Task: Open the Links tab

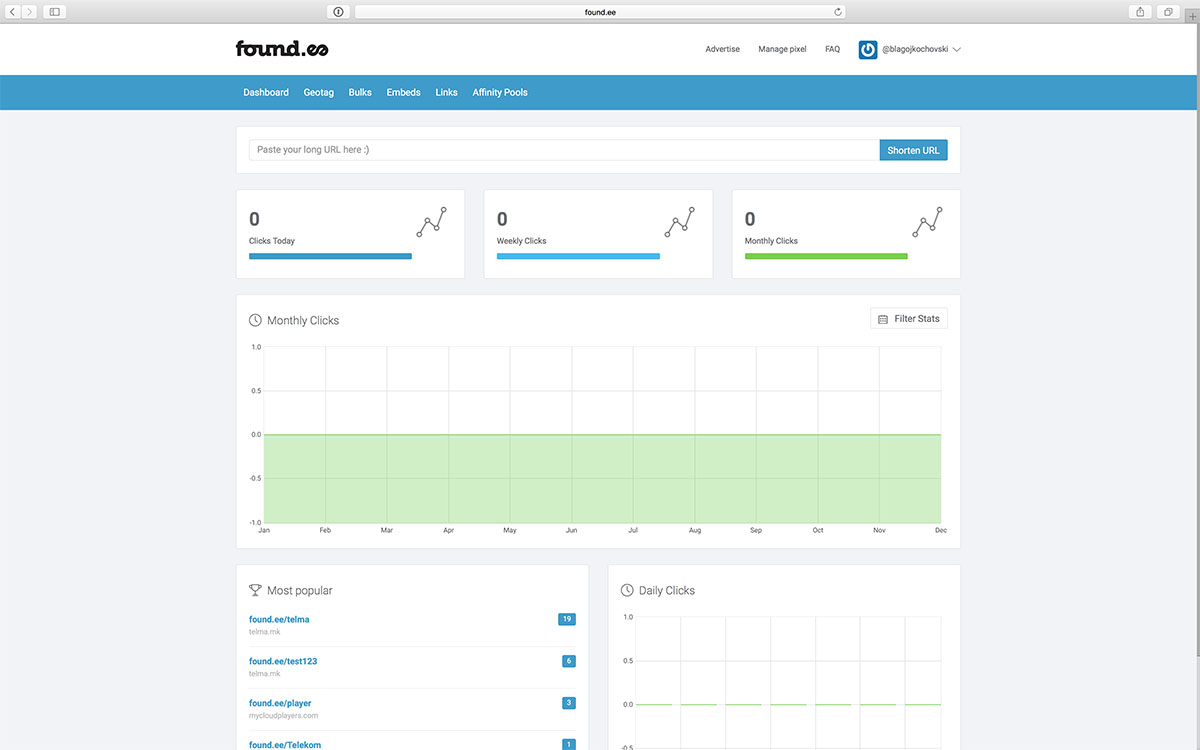Action: pyautogui.click(x=446, y=92)
